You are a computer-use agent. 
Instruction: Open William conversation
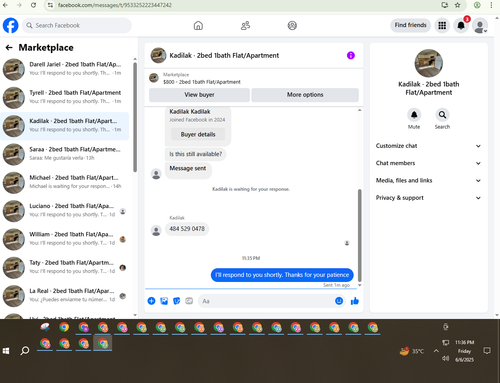click(65, 239)
